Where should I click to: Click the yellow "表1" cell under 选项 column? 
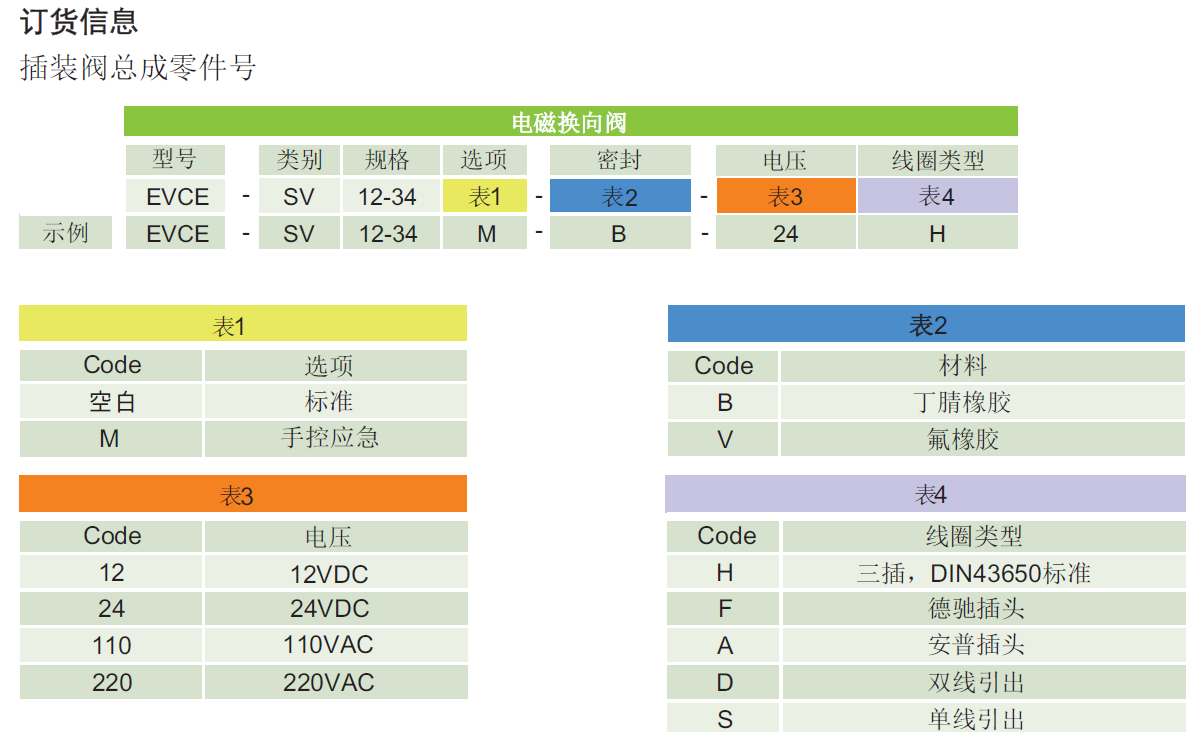484,197
